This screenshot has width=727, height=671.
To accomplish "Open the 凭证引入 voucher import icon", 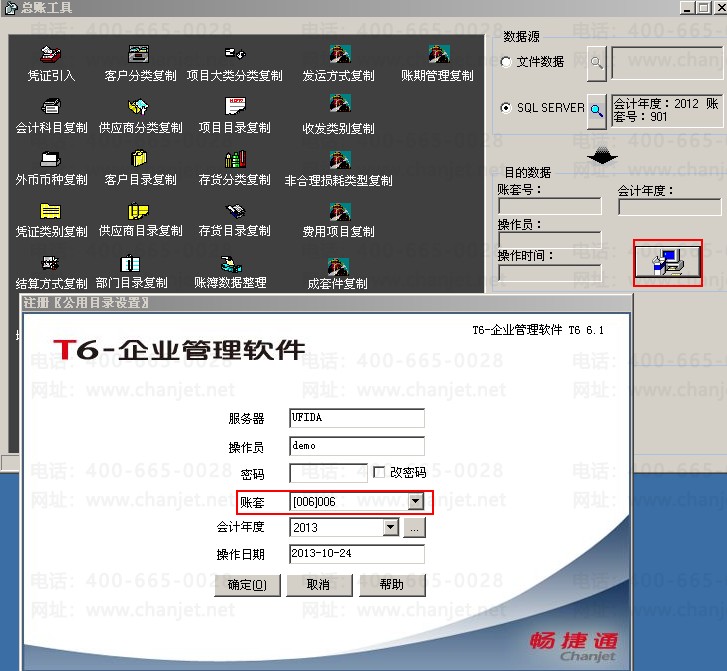I will tap(51, 55).
